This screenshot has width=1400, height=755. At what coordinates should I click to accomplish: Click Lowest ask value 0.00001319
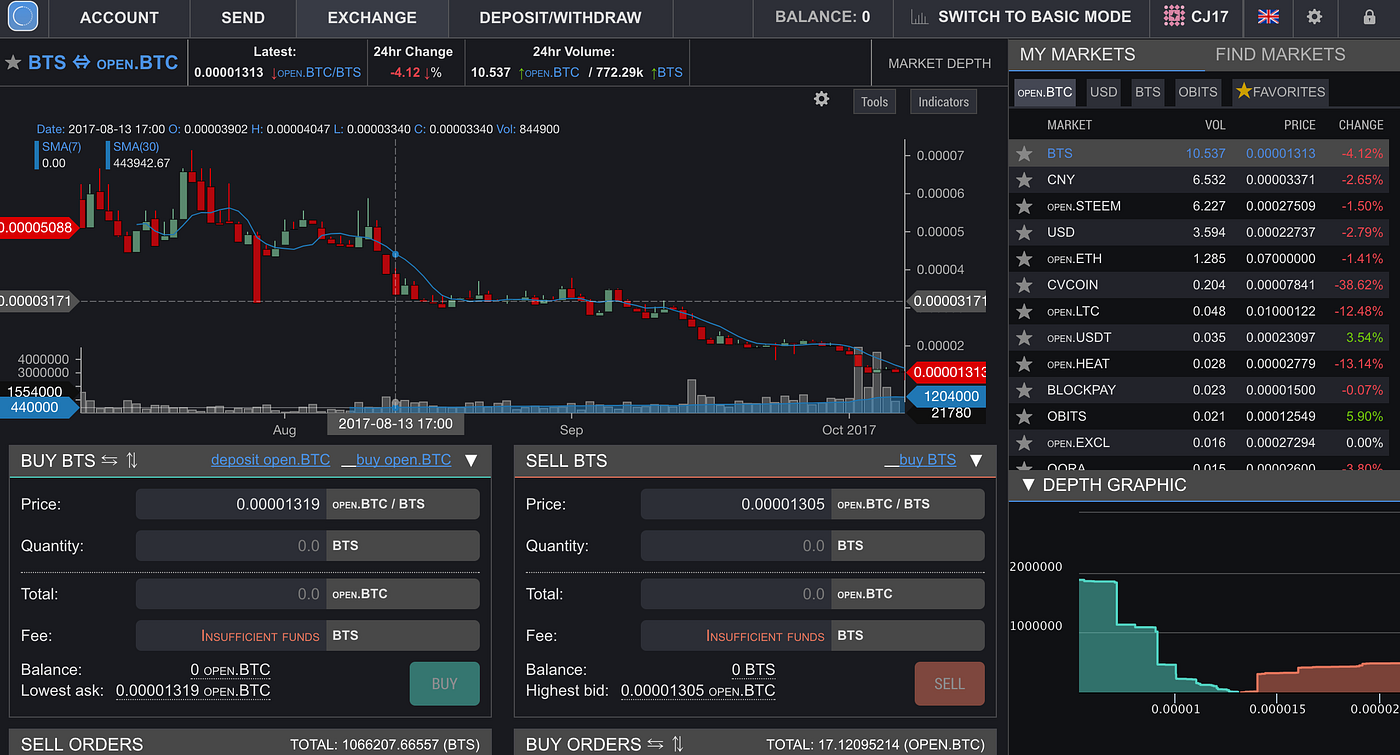[193, 691]
